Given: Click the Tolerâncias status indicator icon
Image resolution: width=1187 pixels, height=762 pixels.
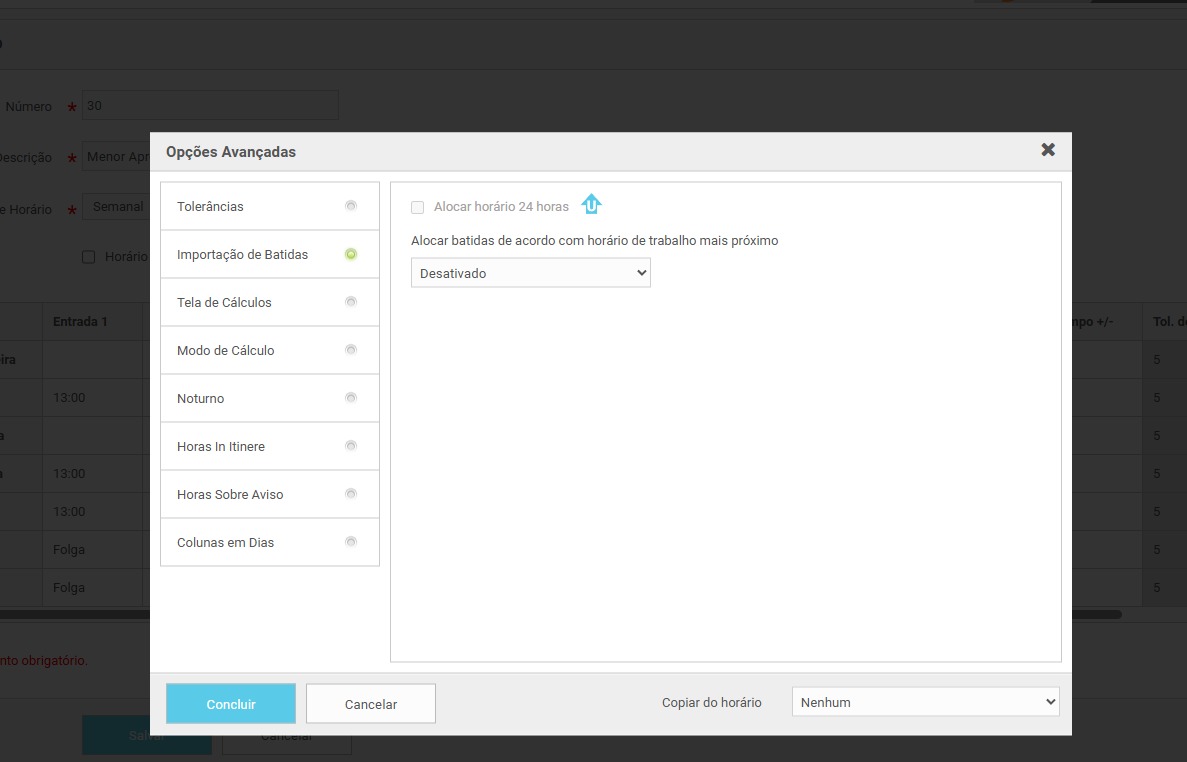Looking at the screenshot, I should (x=350, y=206).
